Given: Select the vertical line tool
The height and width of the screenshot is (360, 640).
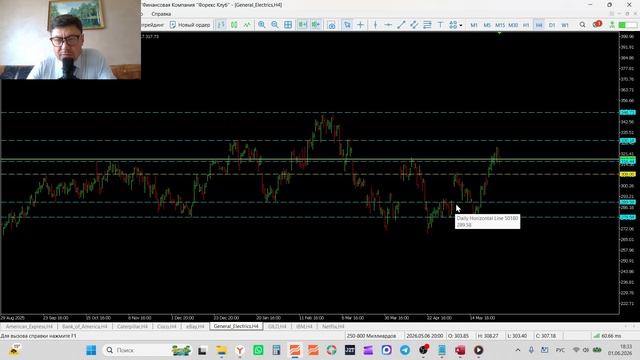Looking at the screenshot, I should (x=375, y=25).
